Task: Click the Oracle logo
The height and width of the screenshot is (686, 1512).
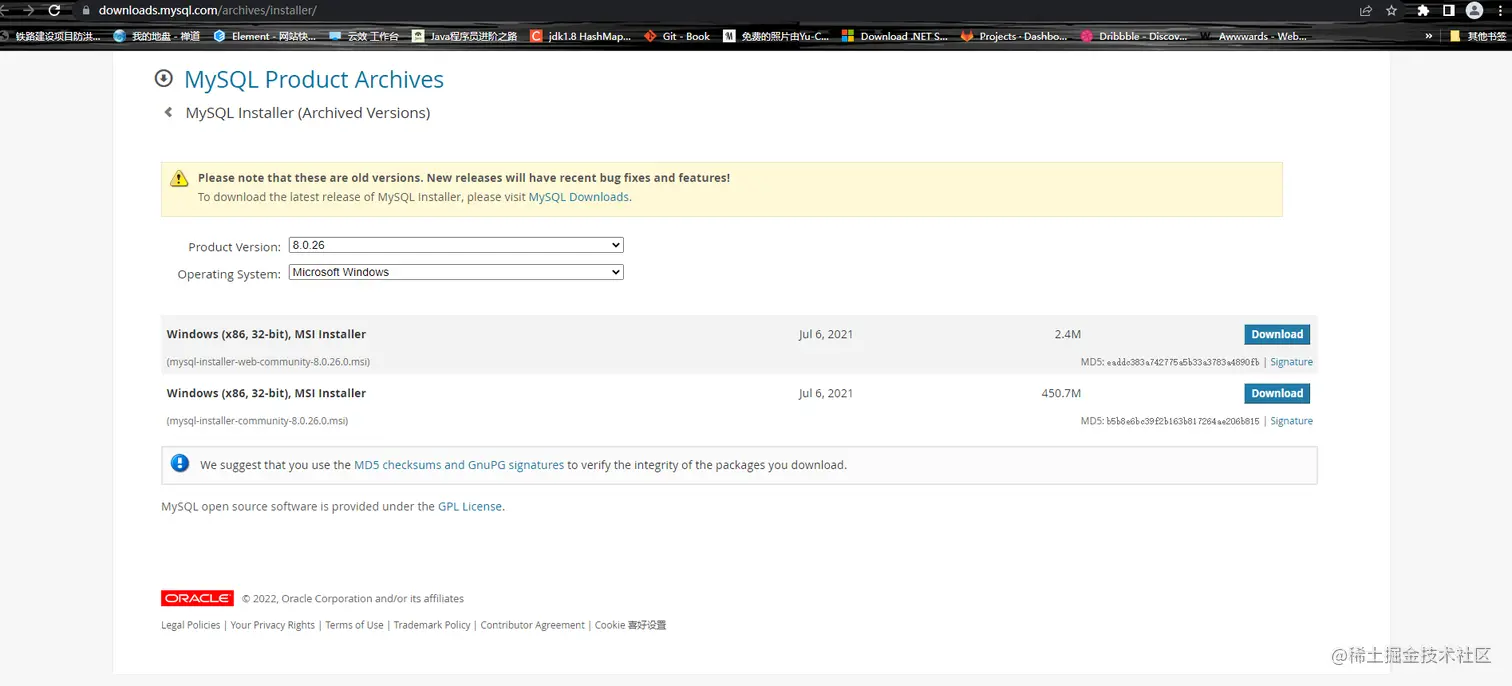Action: click(x=197, y=598)
